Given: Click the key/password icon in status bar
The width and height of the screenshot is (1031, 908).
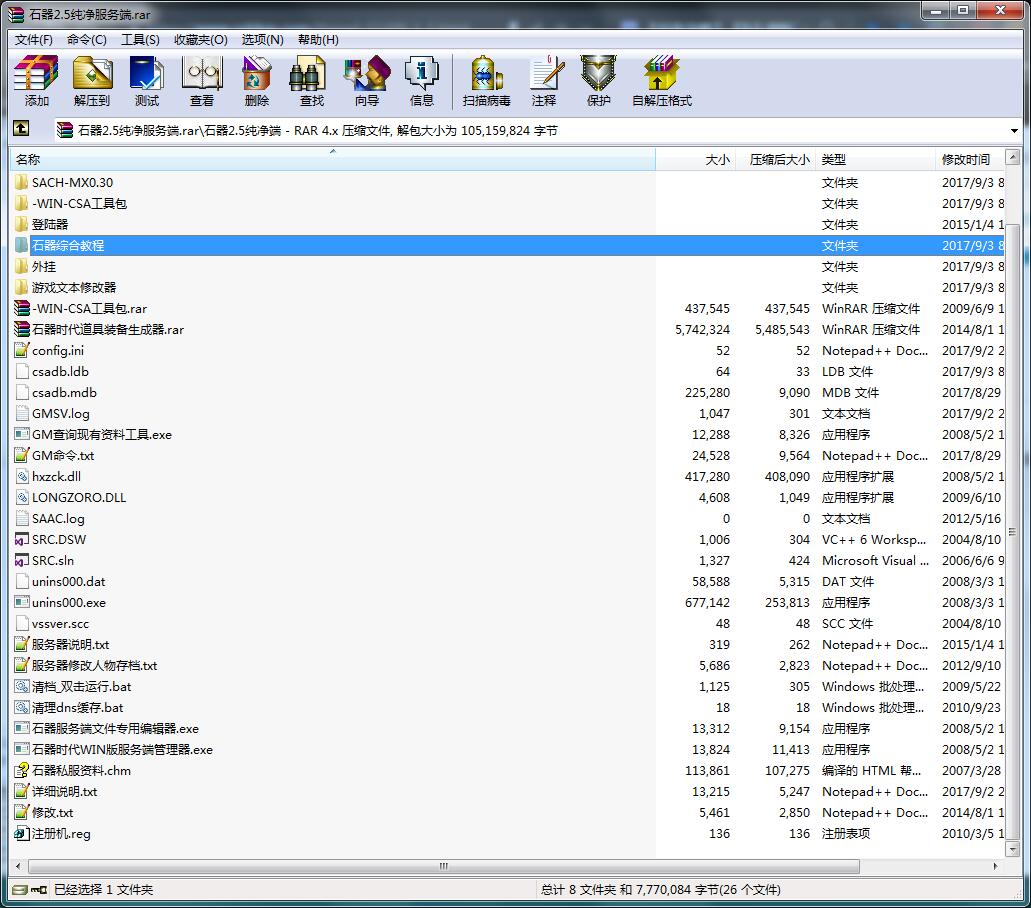Looking at the screenshot, I should (39, 890).
